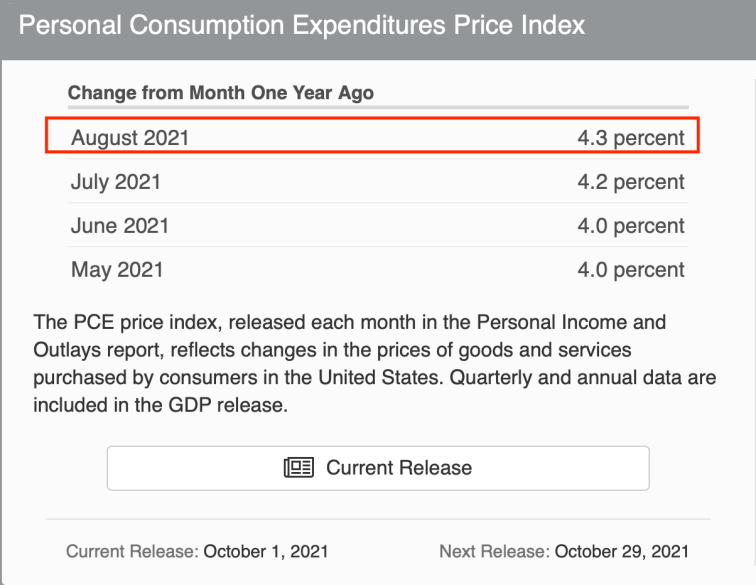
Task: Select the August 2021 row label
Action: 130,138
